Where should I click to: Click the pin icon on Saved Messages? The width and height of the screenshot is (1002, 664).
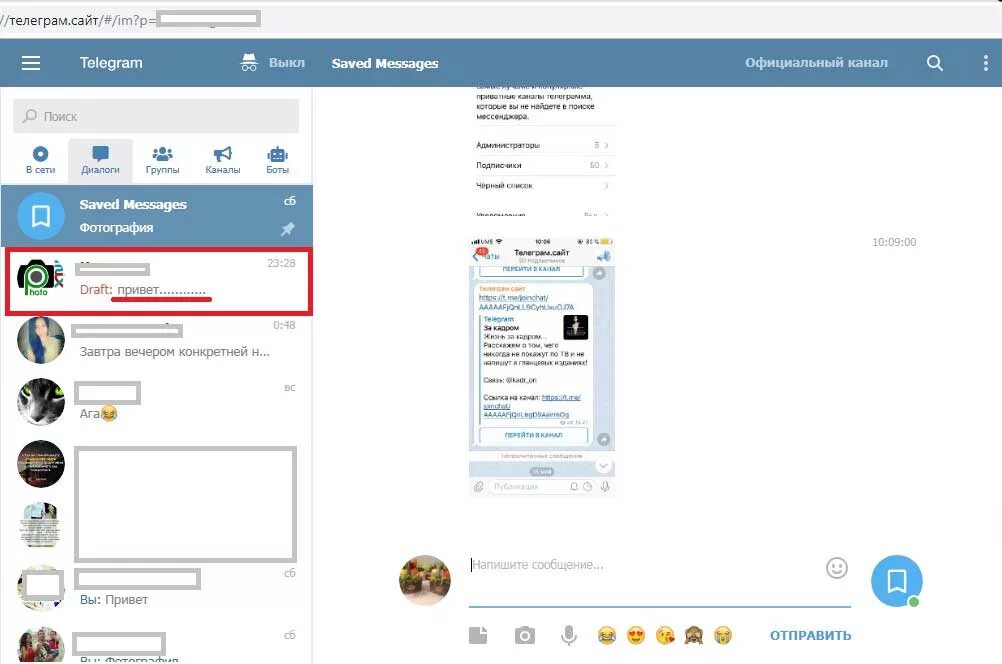tap(288, 229)
